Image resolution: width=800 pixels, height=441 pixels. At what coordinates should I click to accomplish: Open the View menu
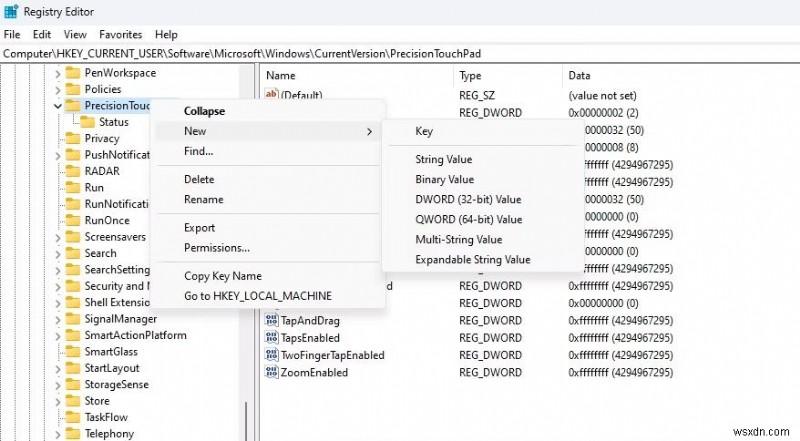(x=75, y=34)
